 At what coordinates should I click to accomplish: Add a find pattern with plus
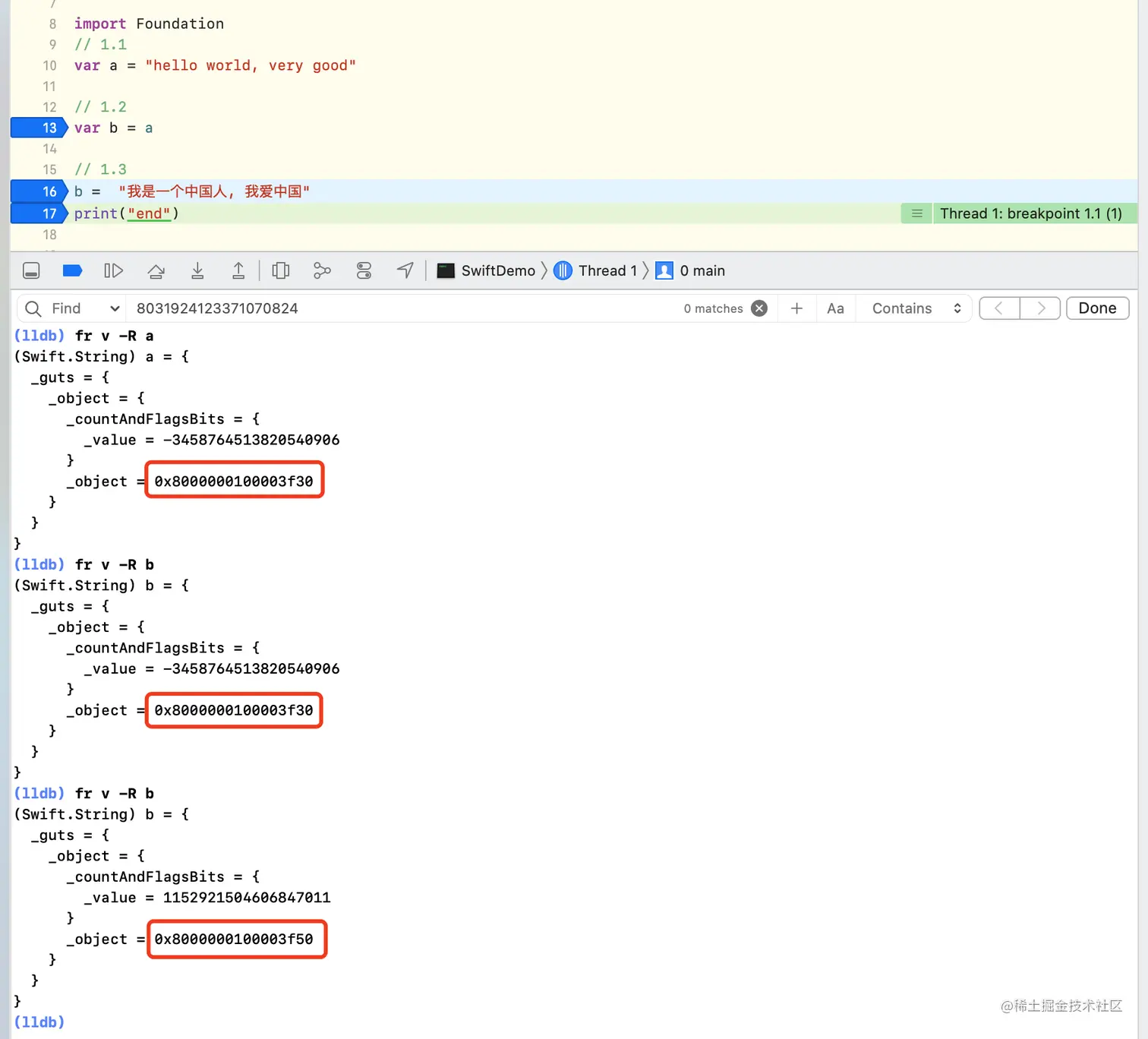(x=796, y=308)
